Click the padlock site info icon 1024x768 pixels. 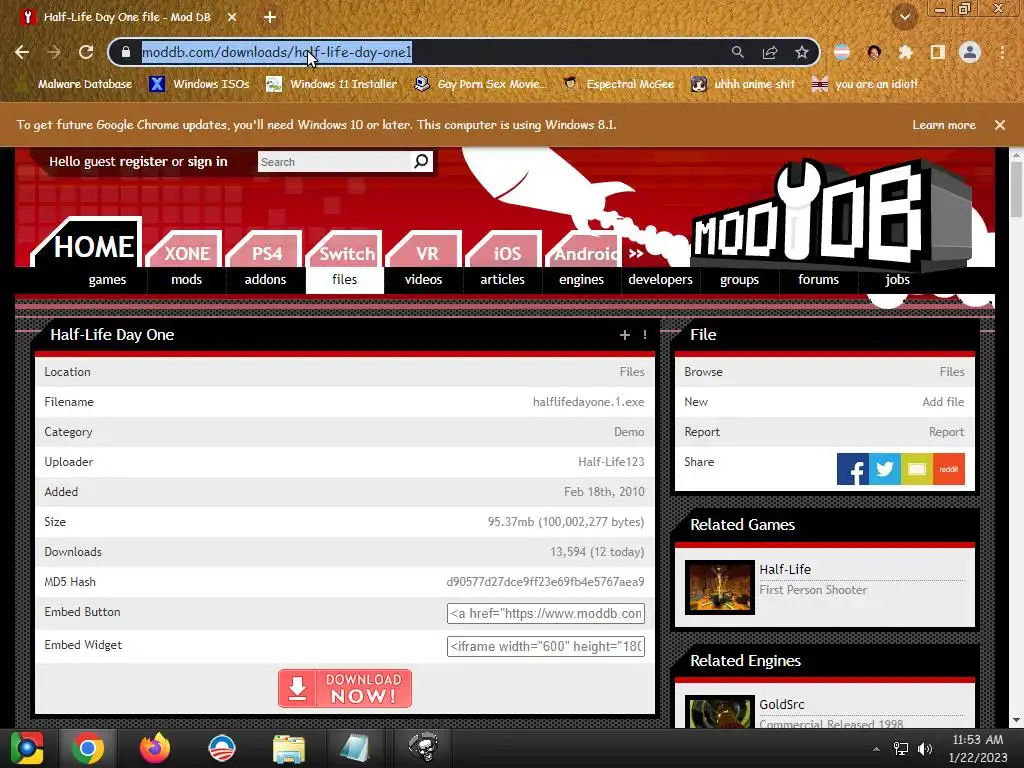tap(126, 52)
